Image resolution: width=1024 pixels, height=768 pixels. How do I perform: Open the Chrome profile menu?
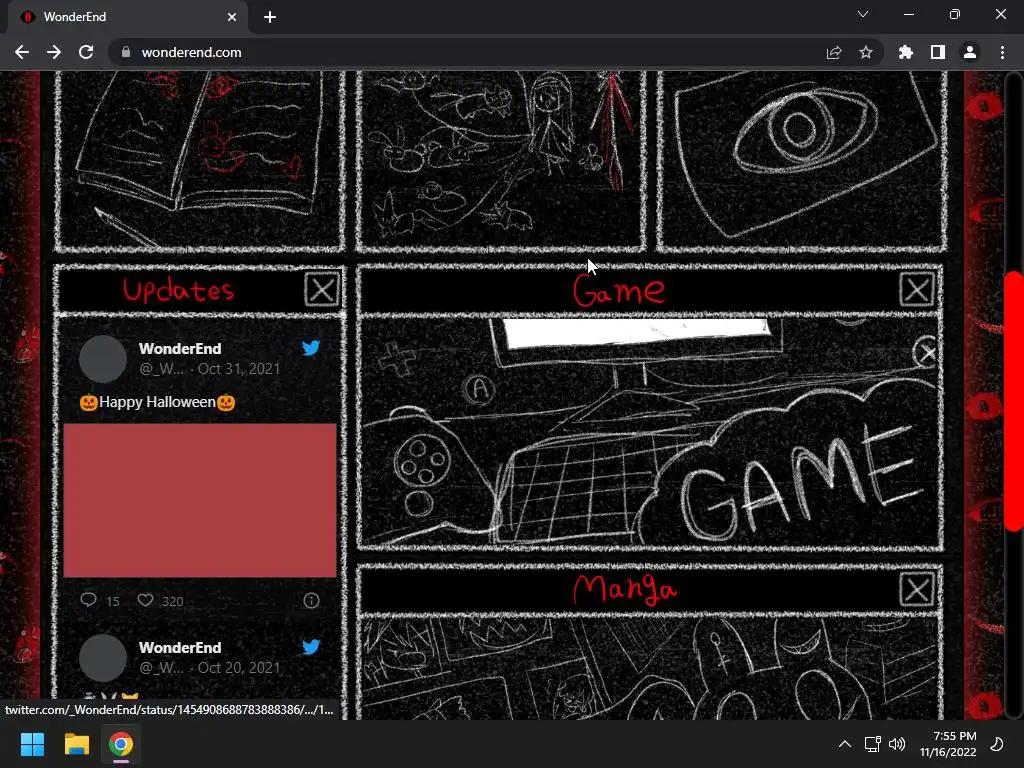pyautogui.click(x=970, y=52)
